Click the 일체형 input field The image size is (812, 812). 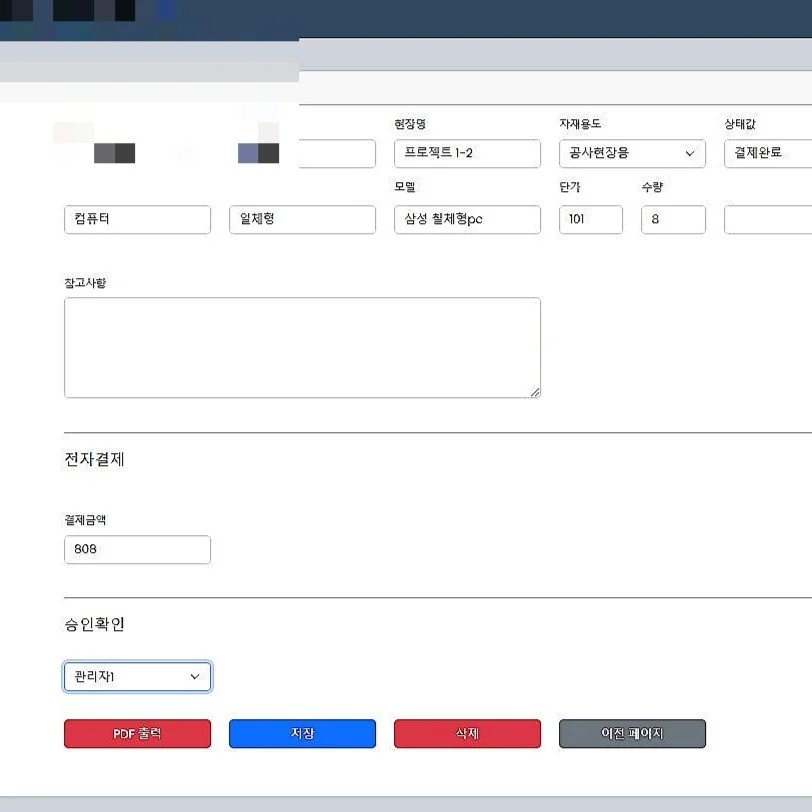[302, 219]
